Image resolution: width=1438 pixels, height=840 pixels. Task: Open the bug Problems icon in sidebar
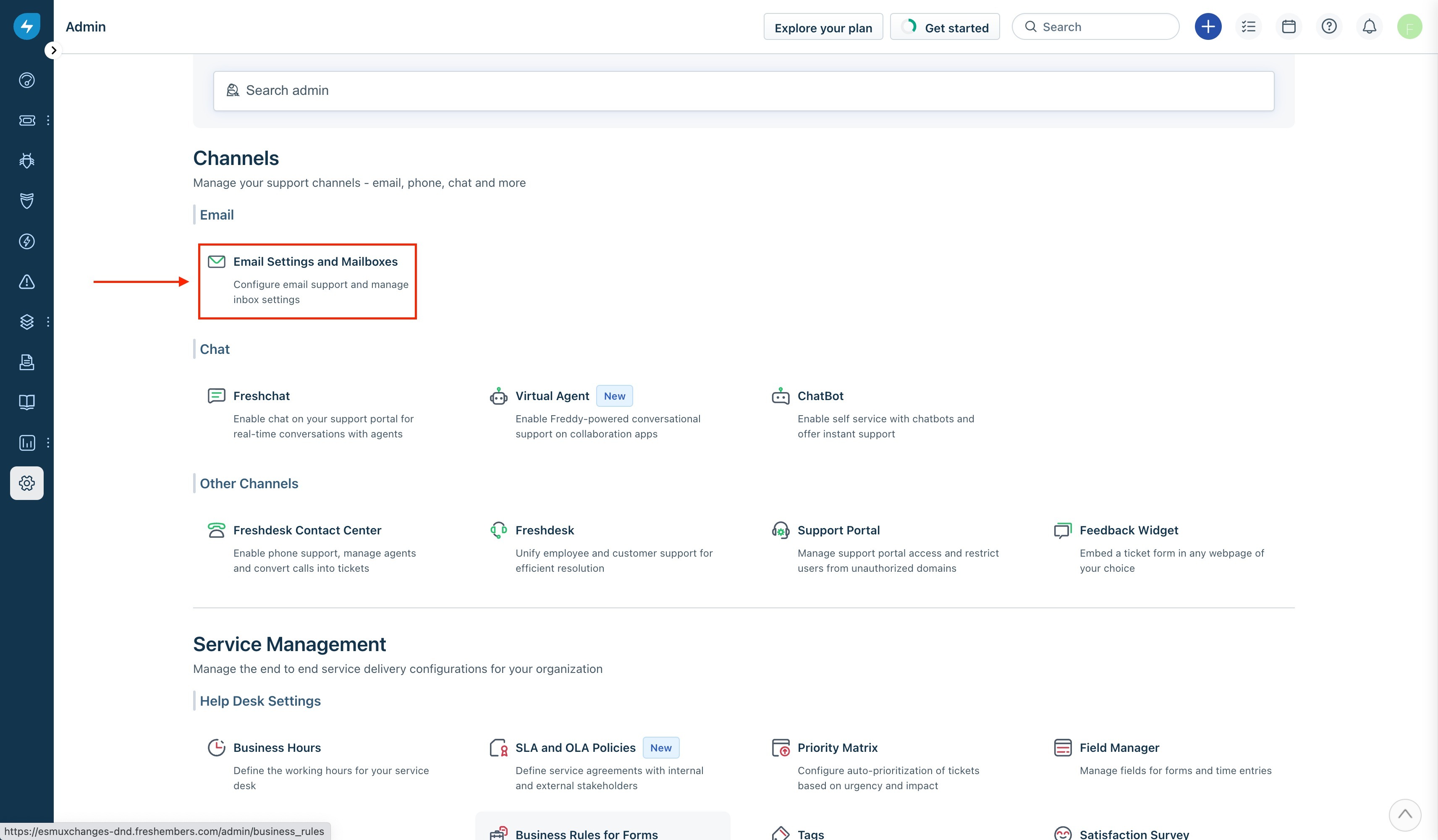(27, 161)
